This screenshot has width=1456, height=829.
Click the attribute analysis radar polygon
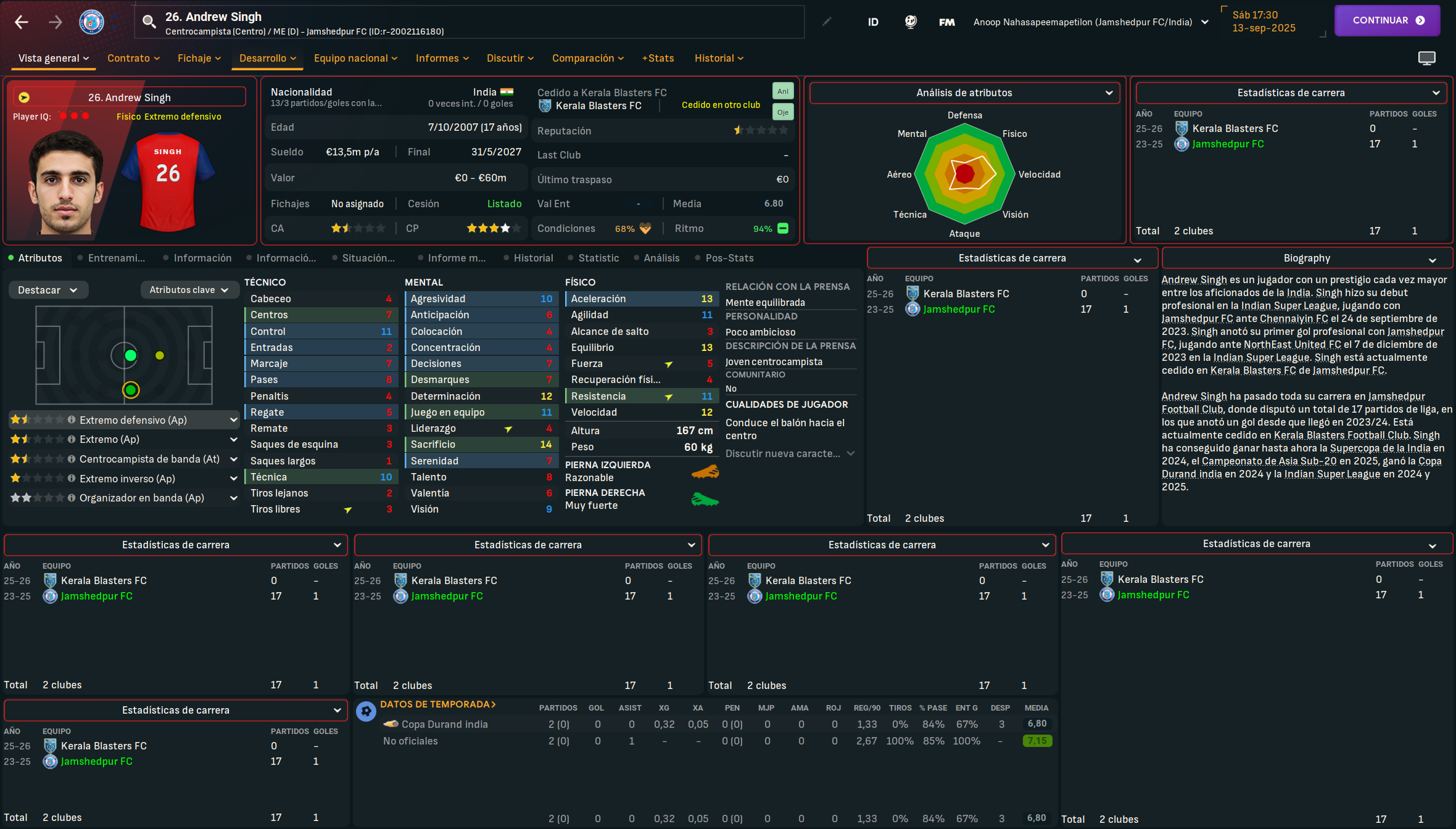pyautogui.click(x=964, y=174)
